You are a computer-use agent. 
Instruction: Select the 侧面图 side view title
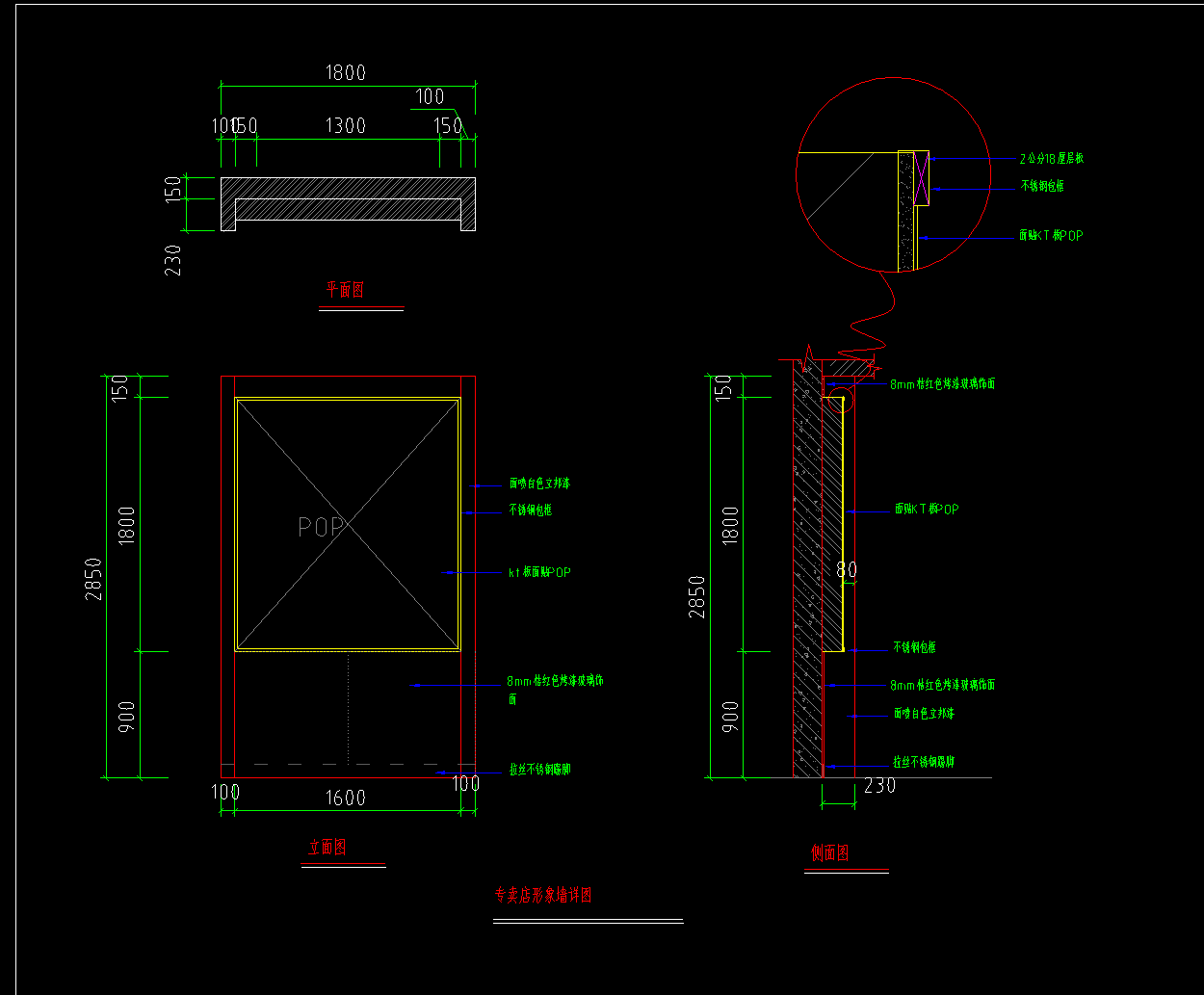829,852
